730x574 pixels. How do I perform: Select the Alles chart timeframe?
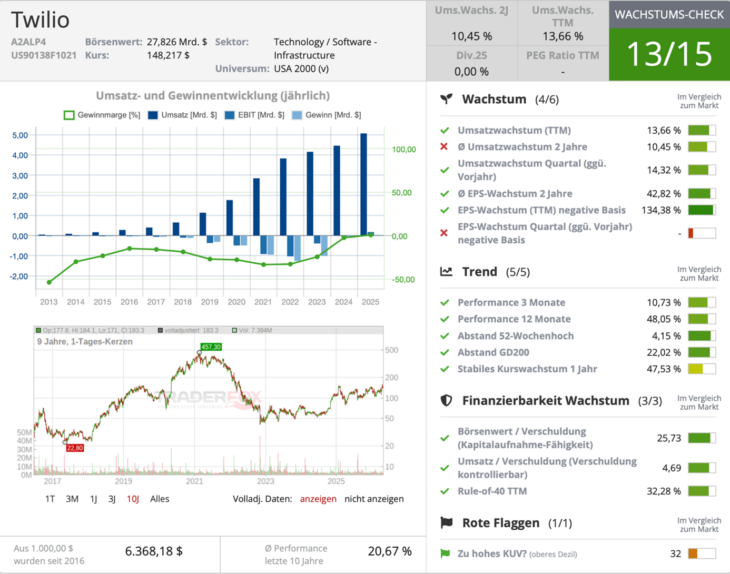pos(160,499)
